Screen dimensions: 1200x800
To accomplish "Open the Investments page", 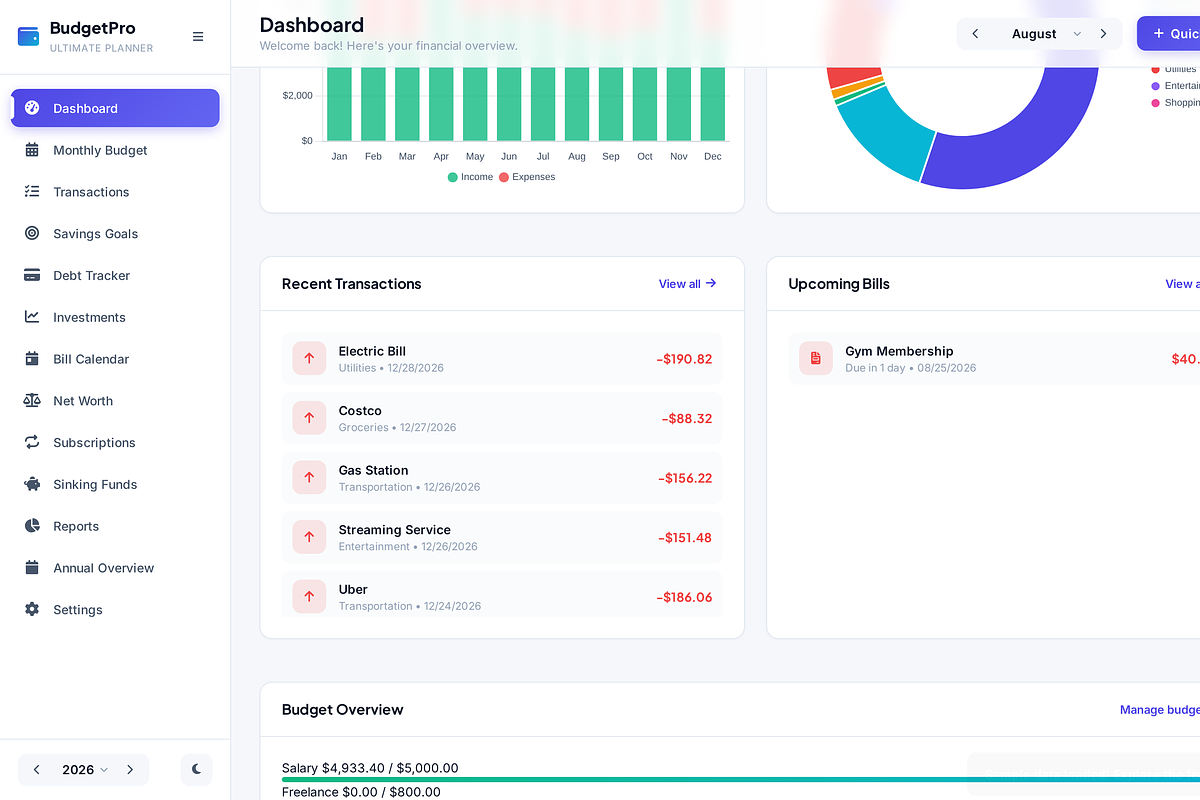I will pyautogui.click(x=115, y=317).
